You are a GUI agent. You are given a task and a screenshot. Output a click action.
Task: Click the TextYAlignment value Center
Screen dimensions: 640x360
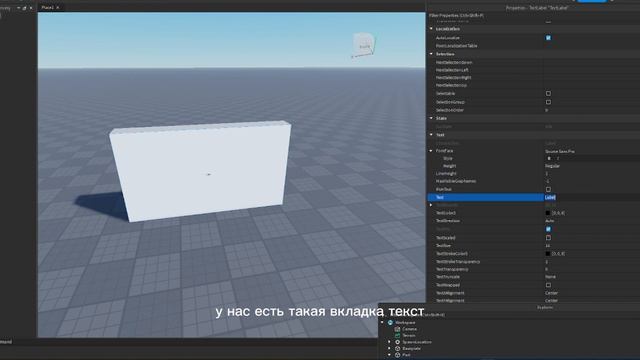pos(551,300)
